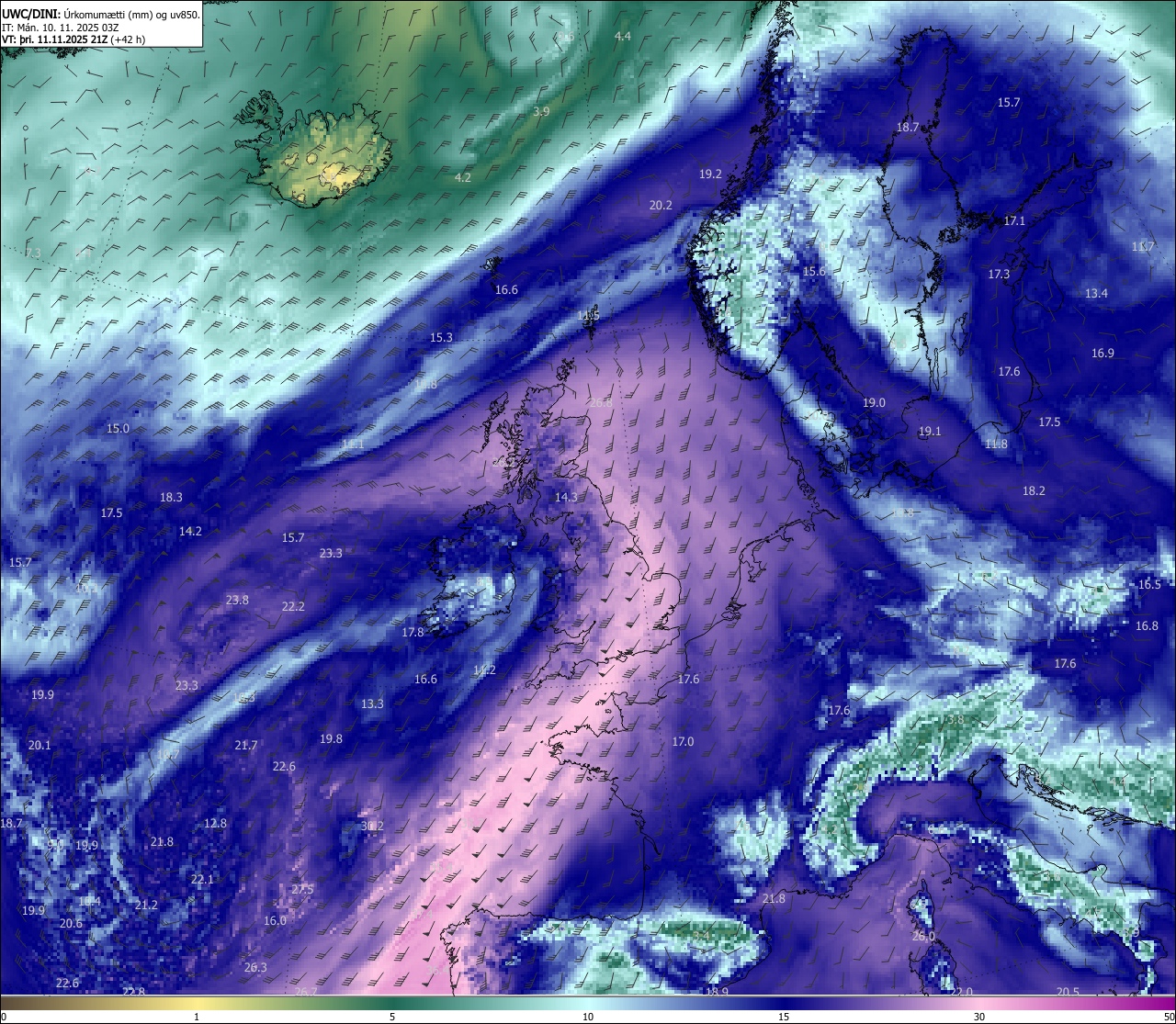
Task: Click the 16.5 value at right edge
Action: (x=1149, y=584)
